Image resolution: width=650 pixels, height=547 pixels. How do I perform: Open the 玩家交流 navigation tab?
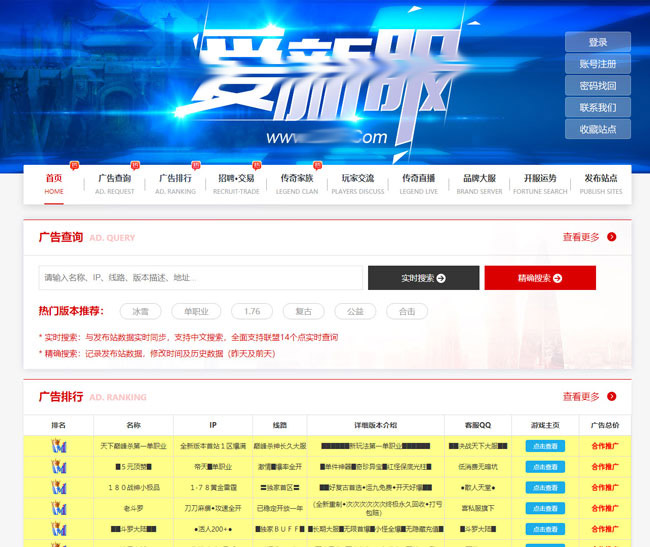(357, 183)
